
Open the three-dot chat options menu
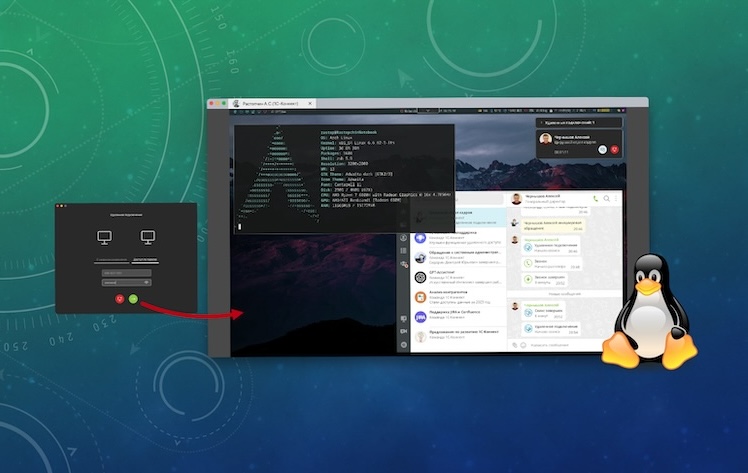(x=617, y=199)
